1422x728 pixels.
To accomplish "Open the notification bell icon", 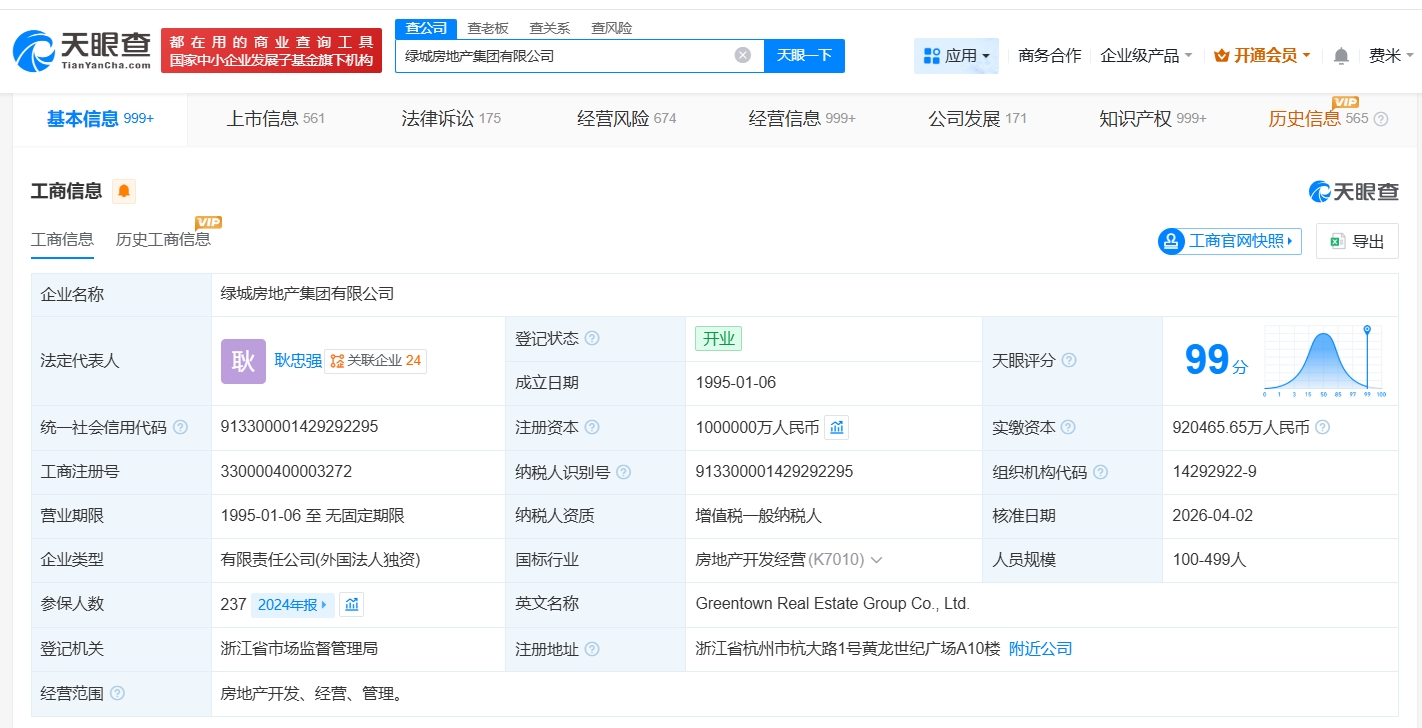I will pyautogui.click(x=1340, y=56).
